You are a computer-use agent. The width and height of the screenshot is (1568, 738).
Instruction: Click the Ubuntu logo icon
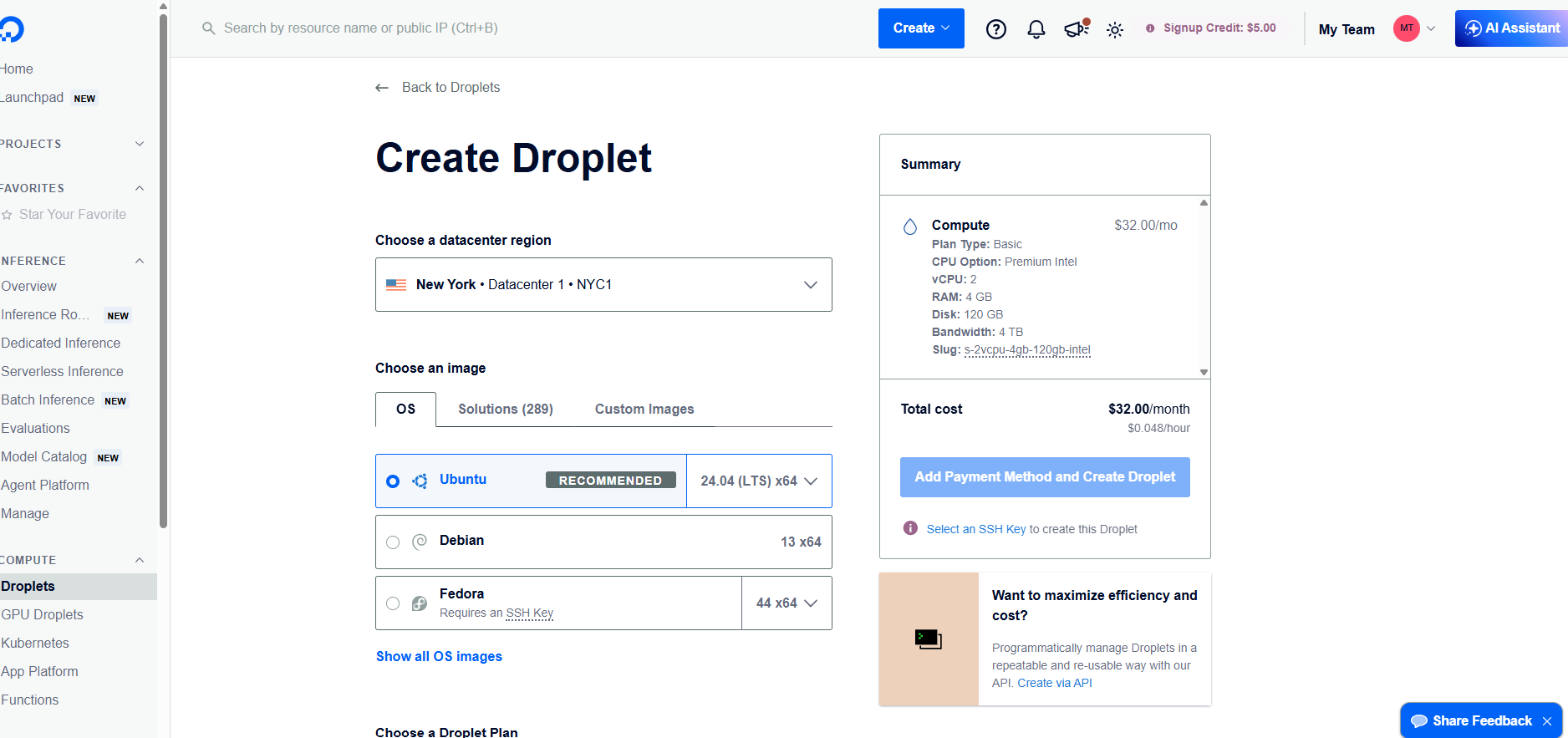click(x=420, y=481)
